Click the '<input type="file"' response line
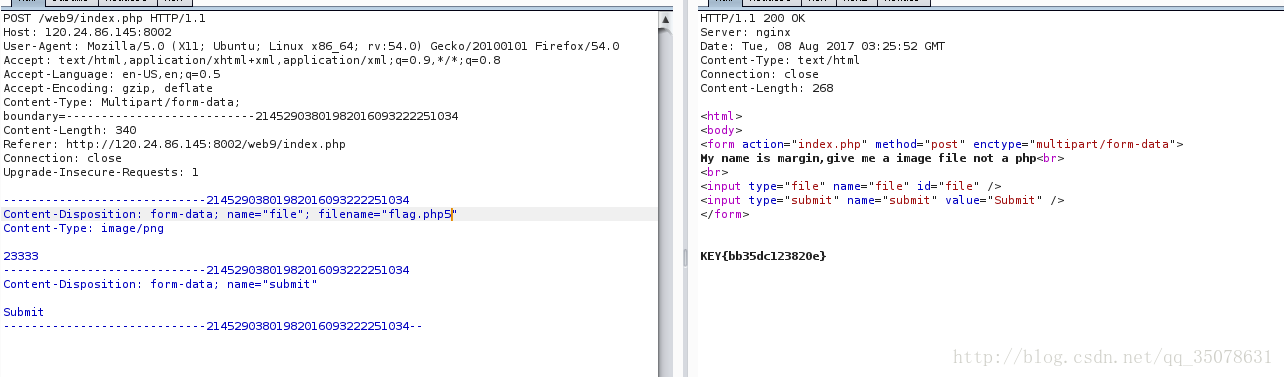This screenshot has height=377, width=1284. (x=851, y=186)
